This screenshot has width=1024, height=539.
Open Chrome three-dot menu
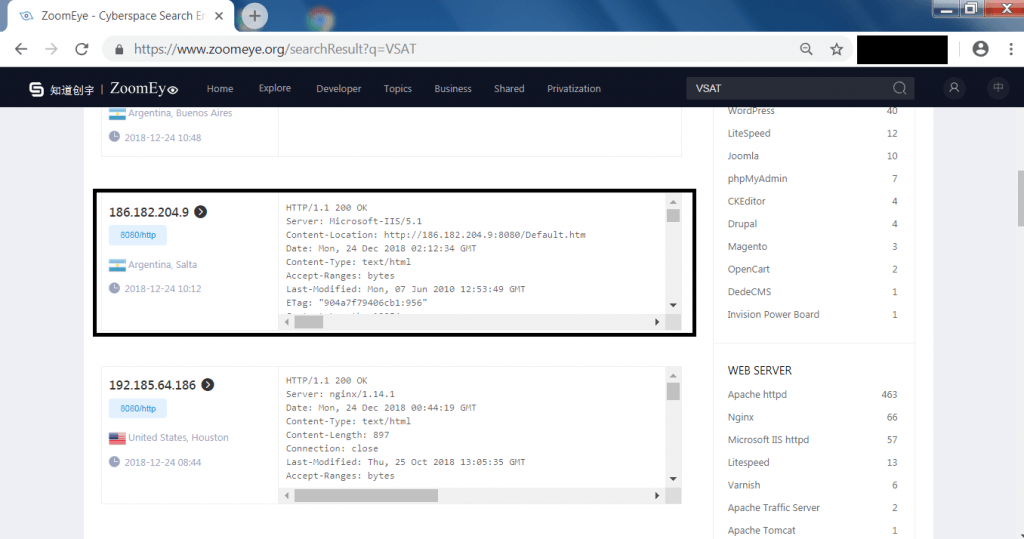click(x=1010, y=49)
